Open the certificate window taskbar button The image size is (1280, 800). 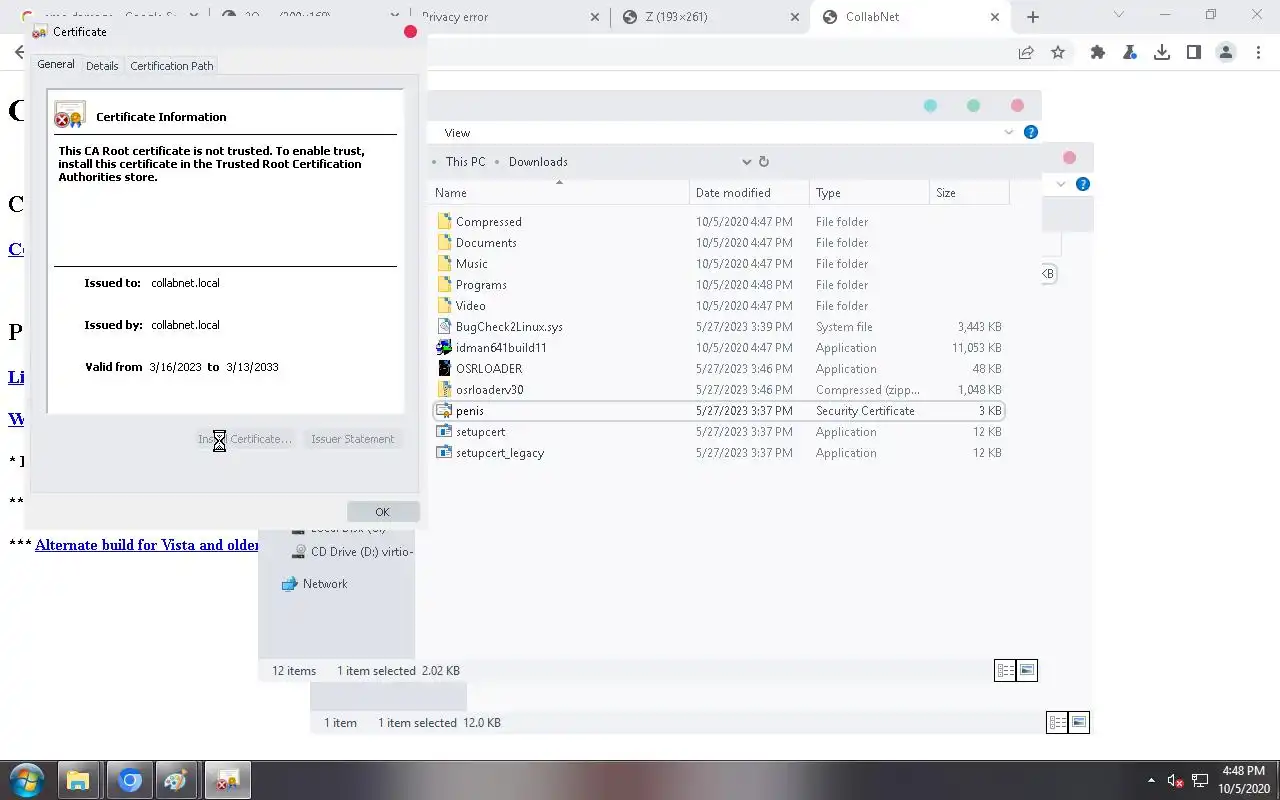[228, 780]
